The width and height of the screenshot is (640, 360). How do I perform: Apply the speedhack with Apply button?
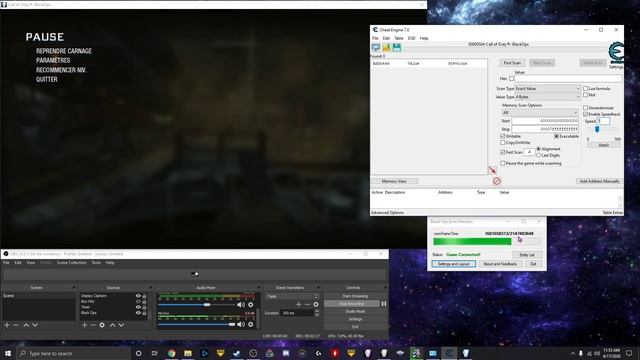coord(604,145)
